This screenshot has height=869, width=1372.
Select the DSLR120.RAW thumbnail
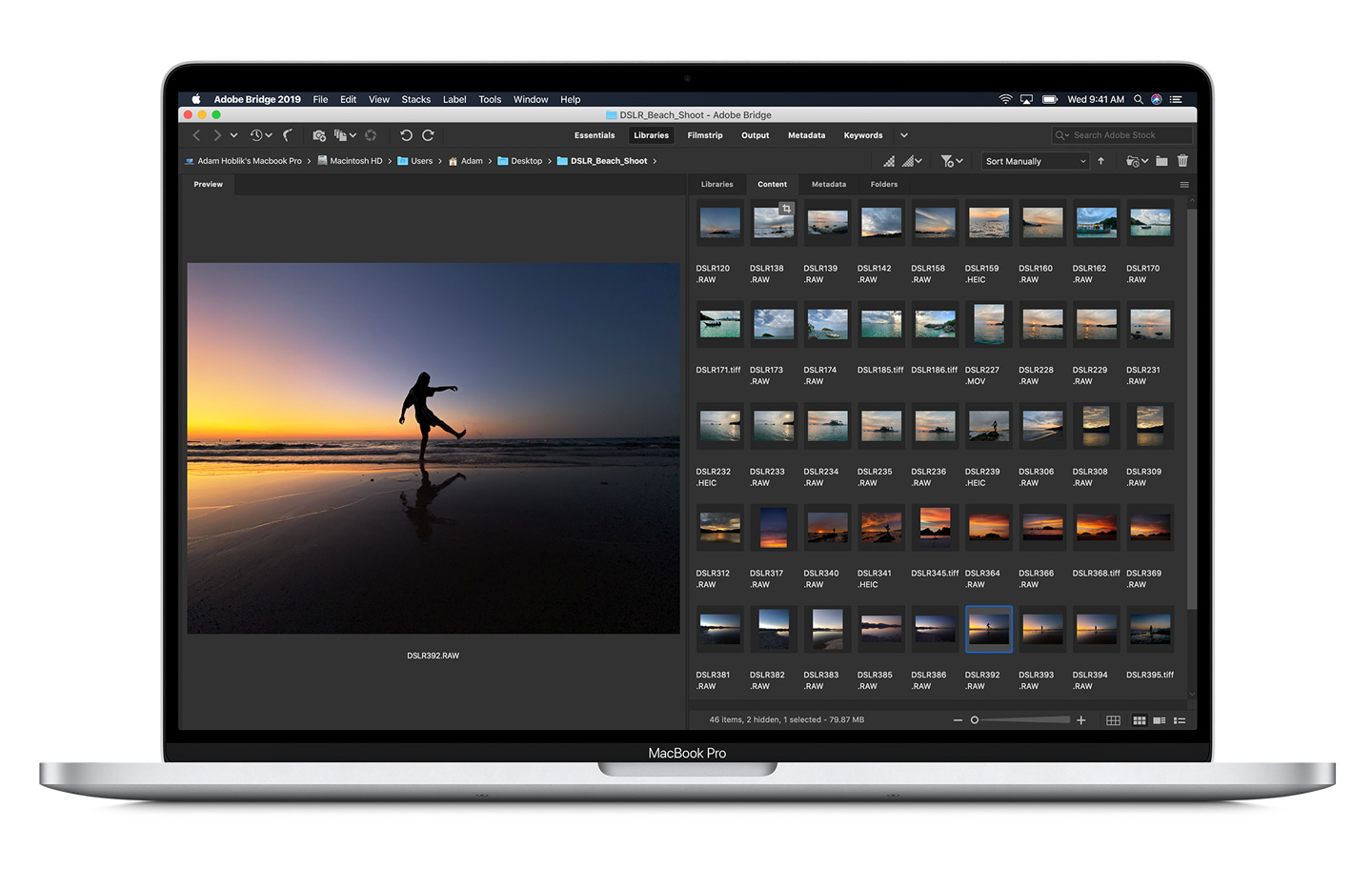719,223
